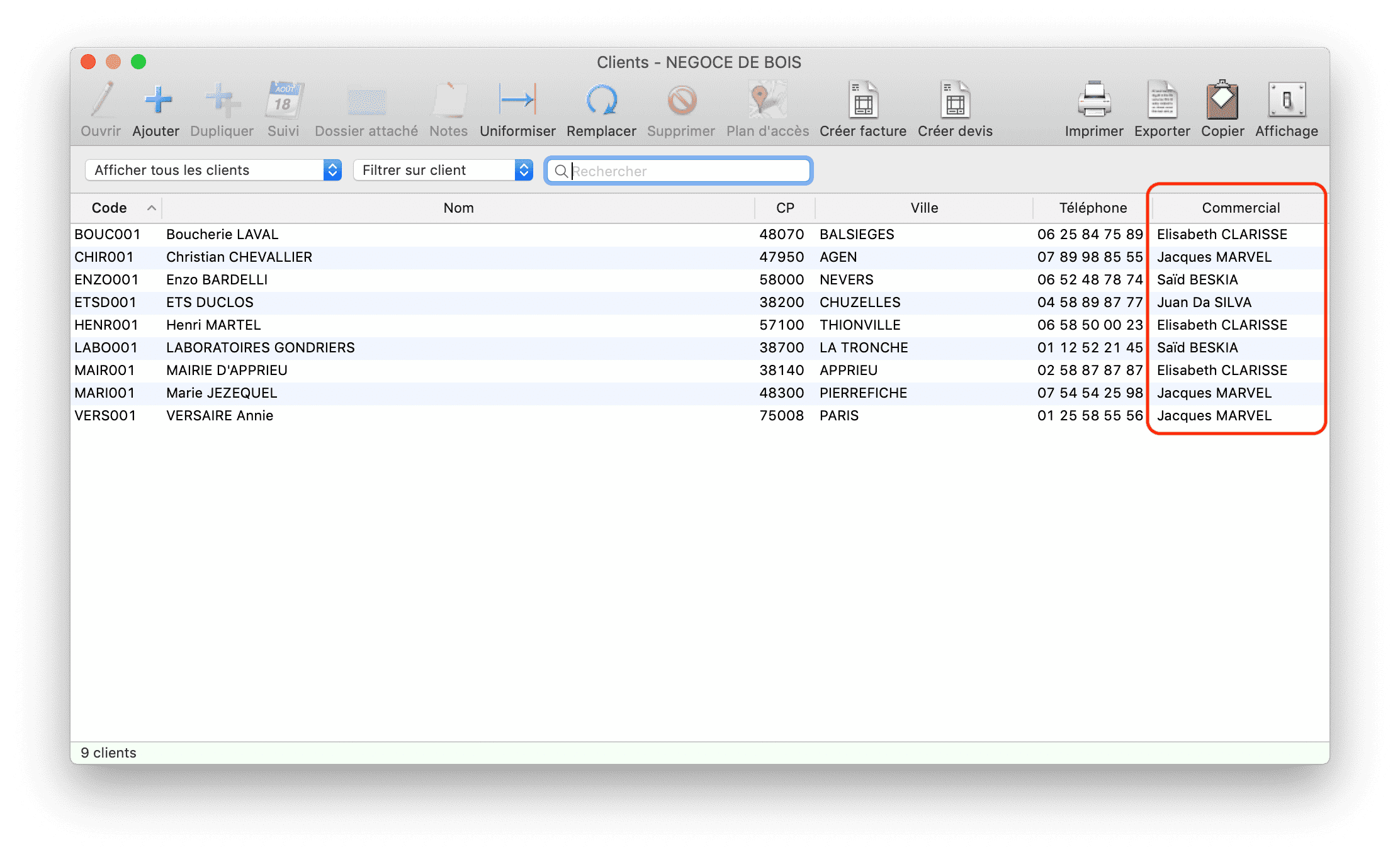1400x857 pixels.
Task: Click VERSAIRE Annie client name
Action: (x=220, y=415)
